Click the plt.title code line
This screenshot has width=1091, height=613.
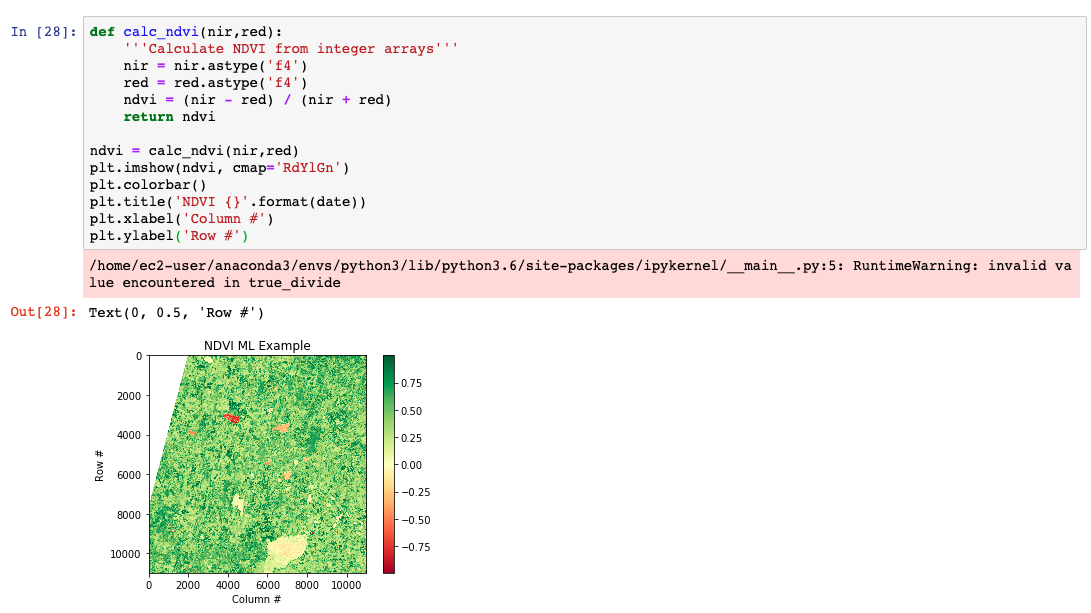(x=228, y=202)
